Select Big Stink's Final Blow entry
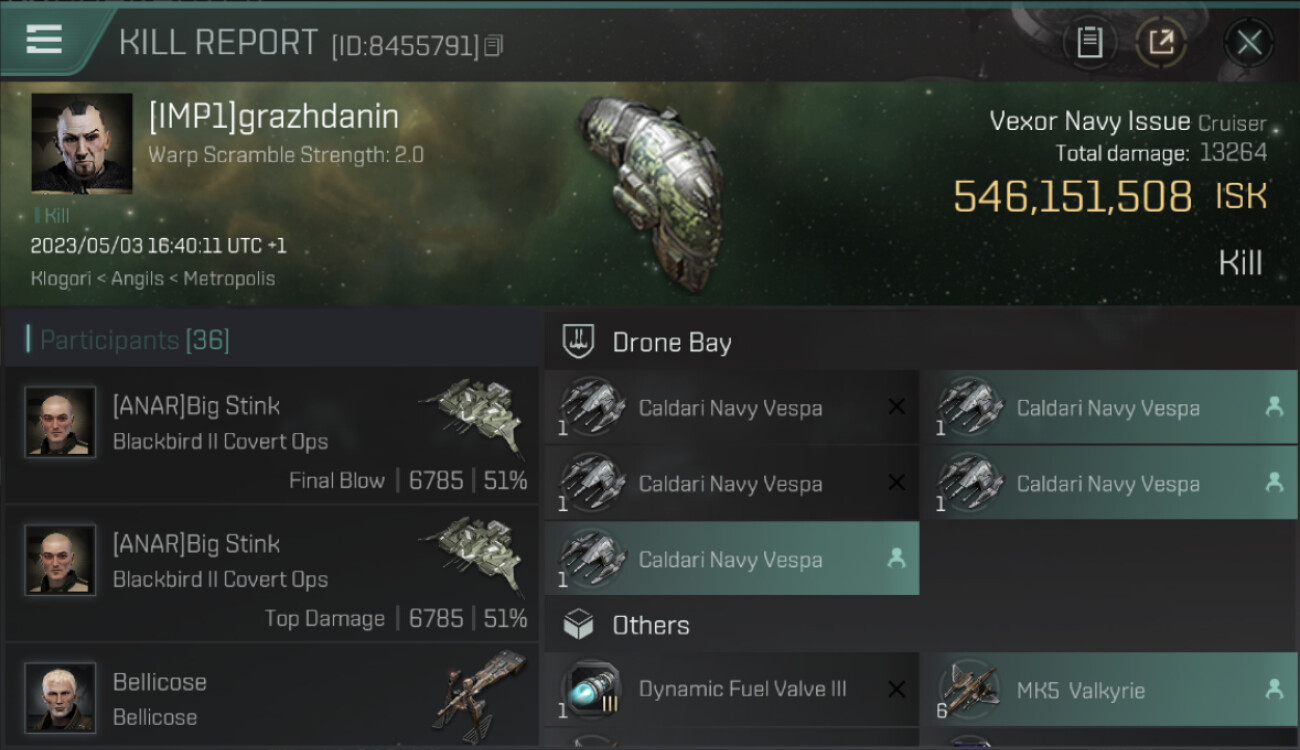 270,435
